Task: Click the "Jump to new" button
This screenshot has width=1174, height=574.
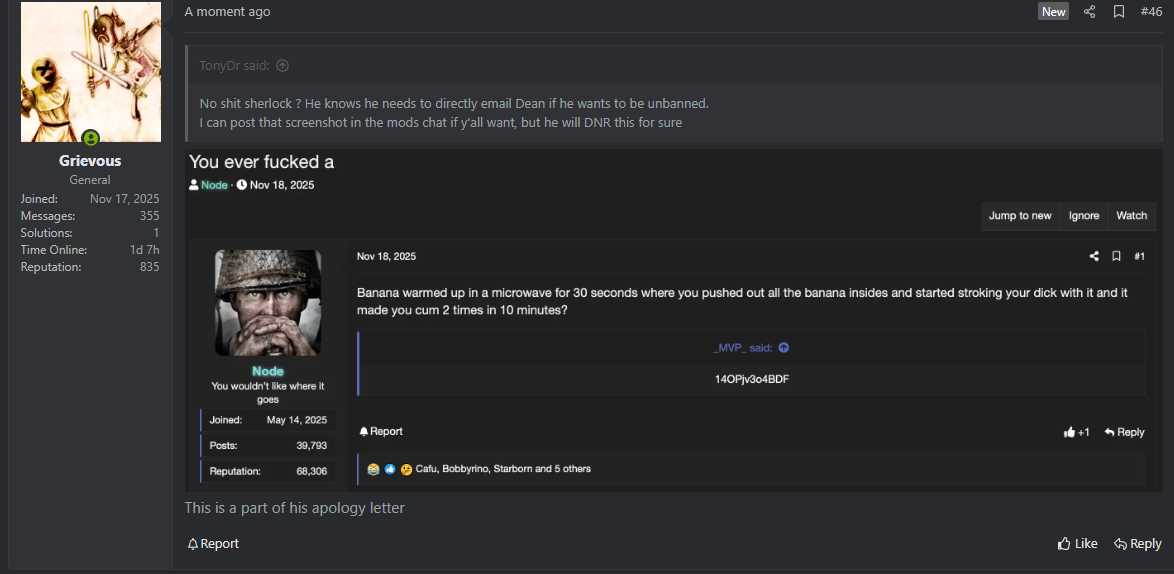Action: (x=1020, y=216)
